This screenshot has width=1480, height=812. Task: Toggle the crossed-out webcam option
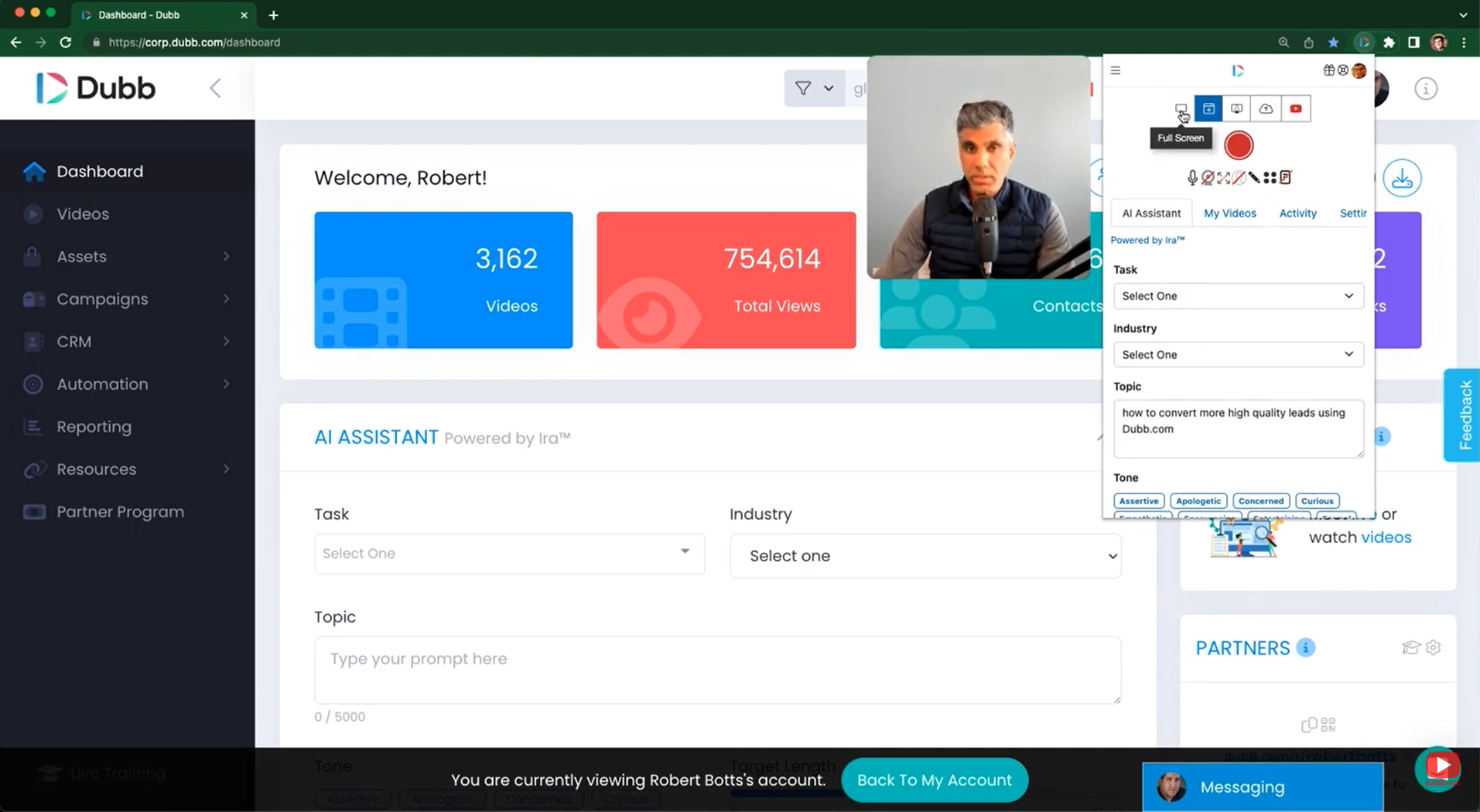[1208, 178]
